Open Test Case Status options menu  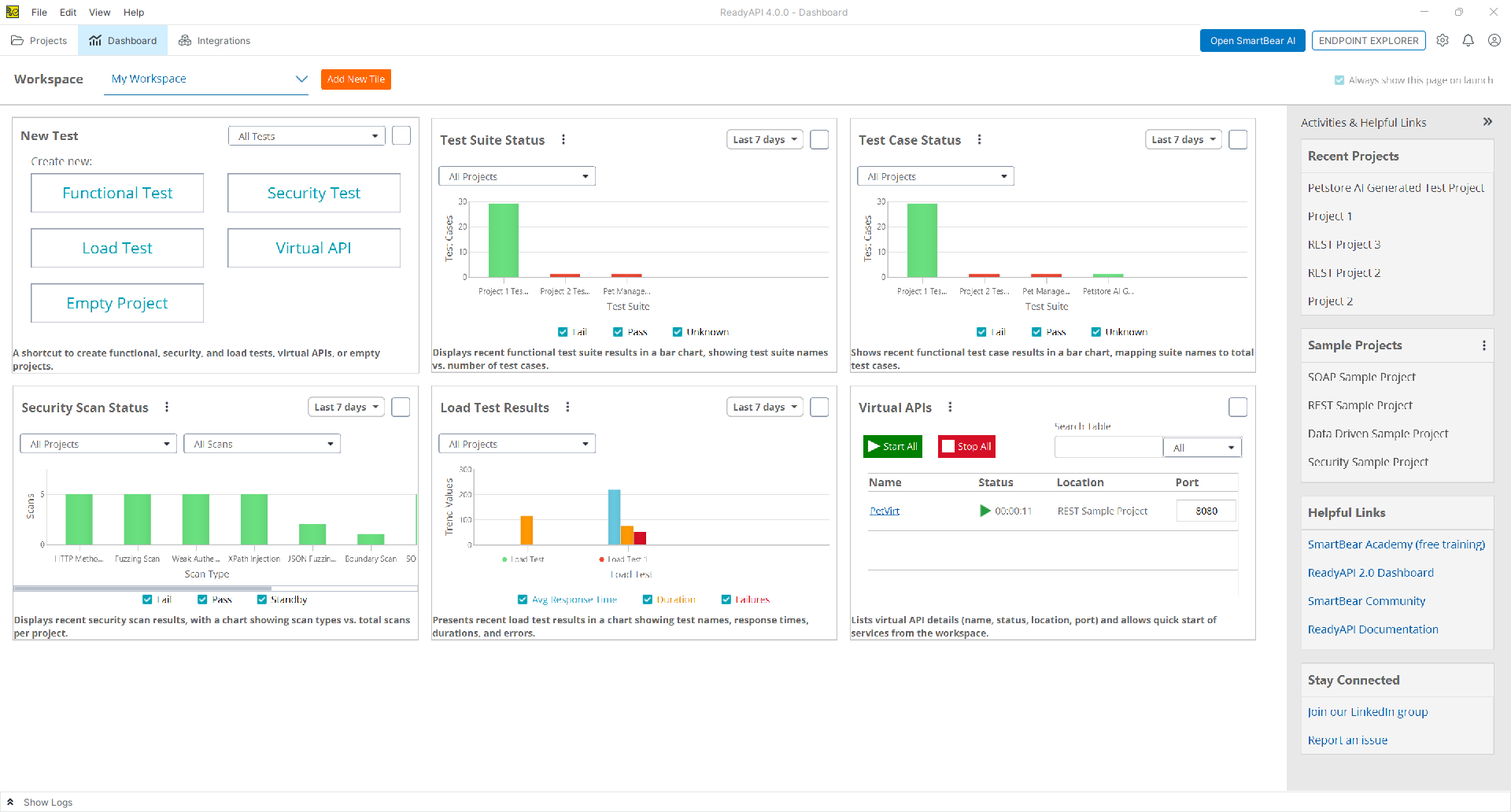[979, 139]
